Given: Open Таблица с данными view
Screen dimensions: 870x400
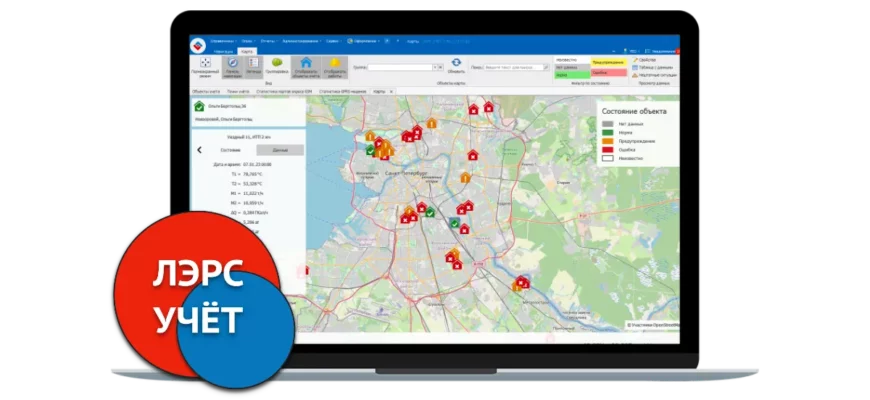Looking at the screenshot, I should click(x=650, y=67).
